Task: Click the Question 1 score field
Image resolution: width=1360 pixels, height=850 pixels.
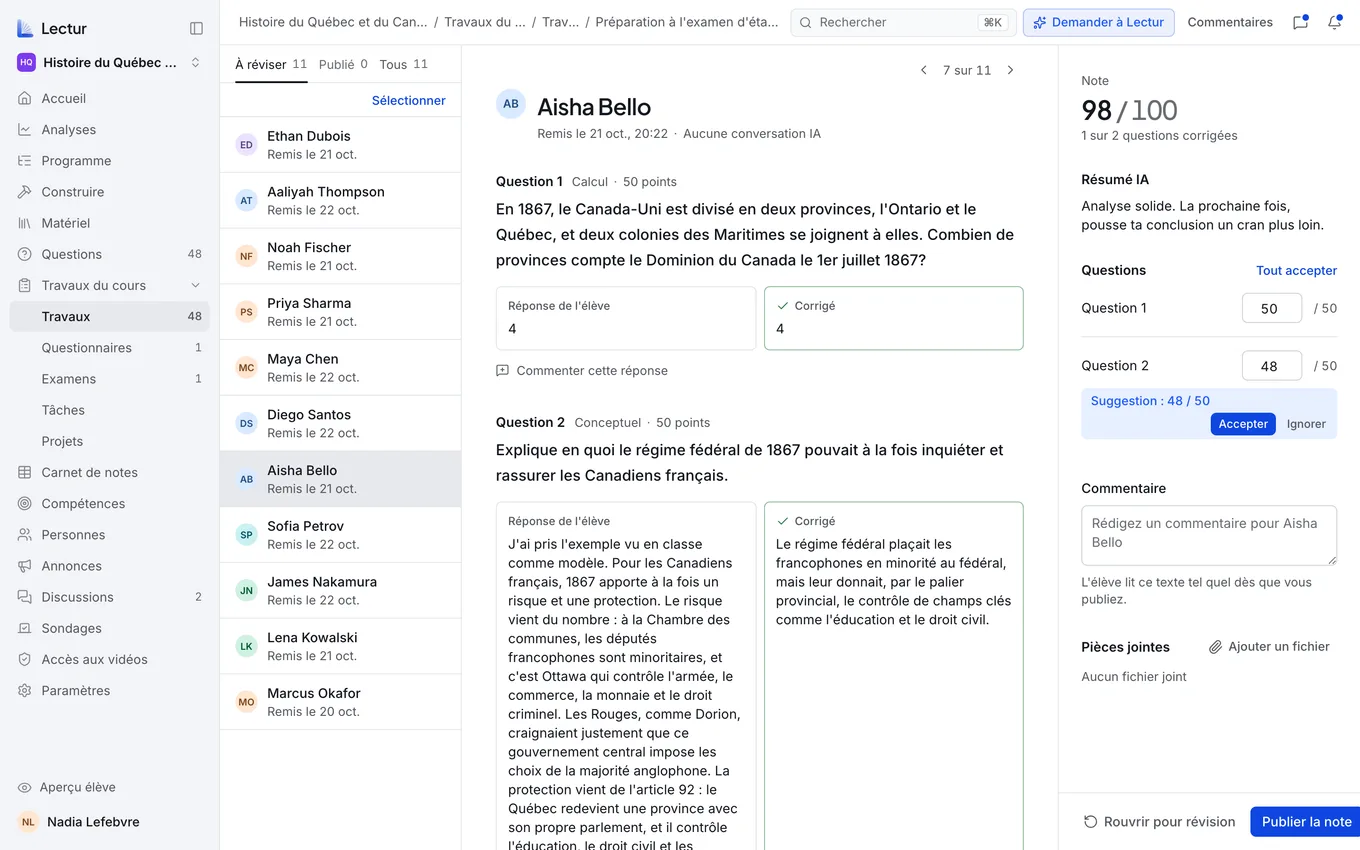Action: pos(1271,308)
